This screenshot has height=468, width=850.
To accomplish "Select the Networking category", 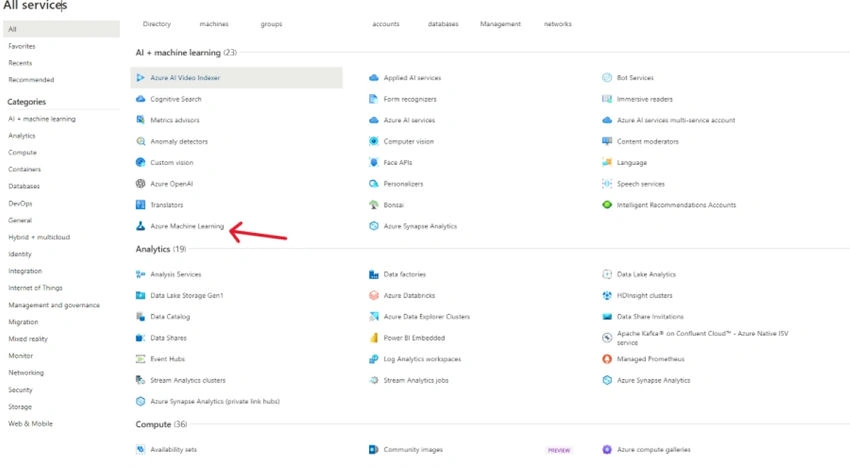I will click(26, 373).
